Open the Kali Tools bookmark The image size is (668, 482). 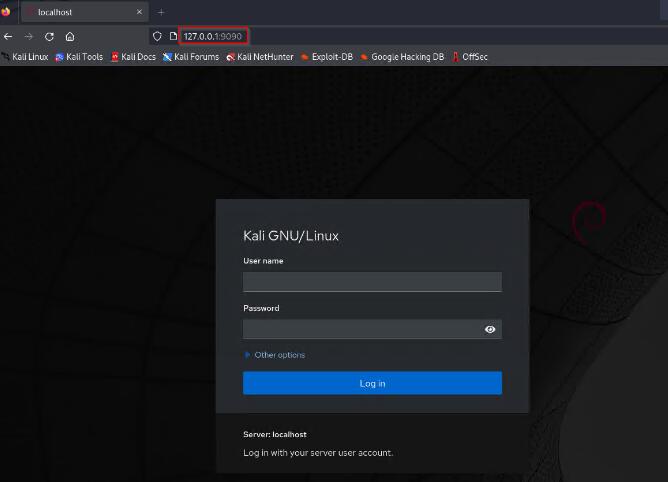pos(79,57)
